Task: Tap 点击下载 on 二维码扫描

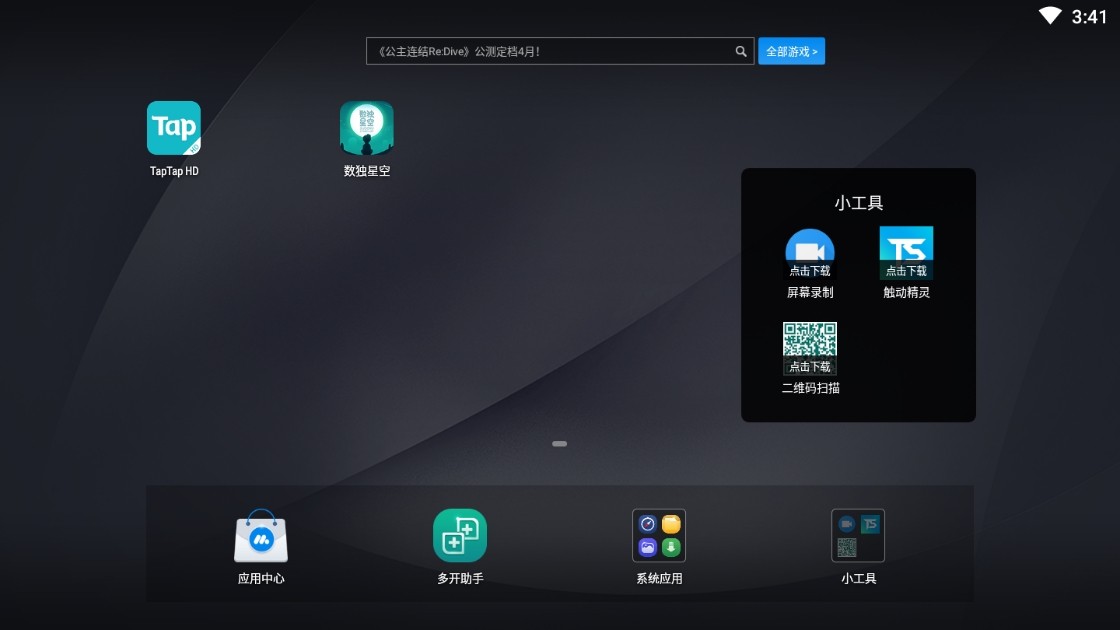Action: [810, 367]
